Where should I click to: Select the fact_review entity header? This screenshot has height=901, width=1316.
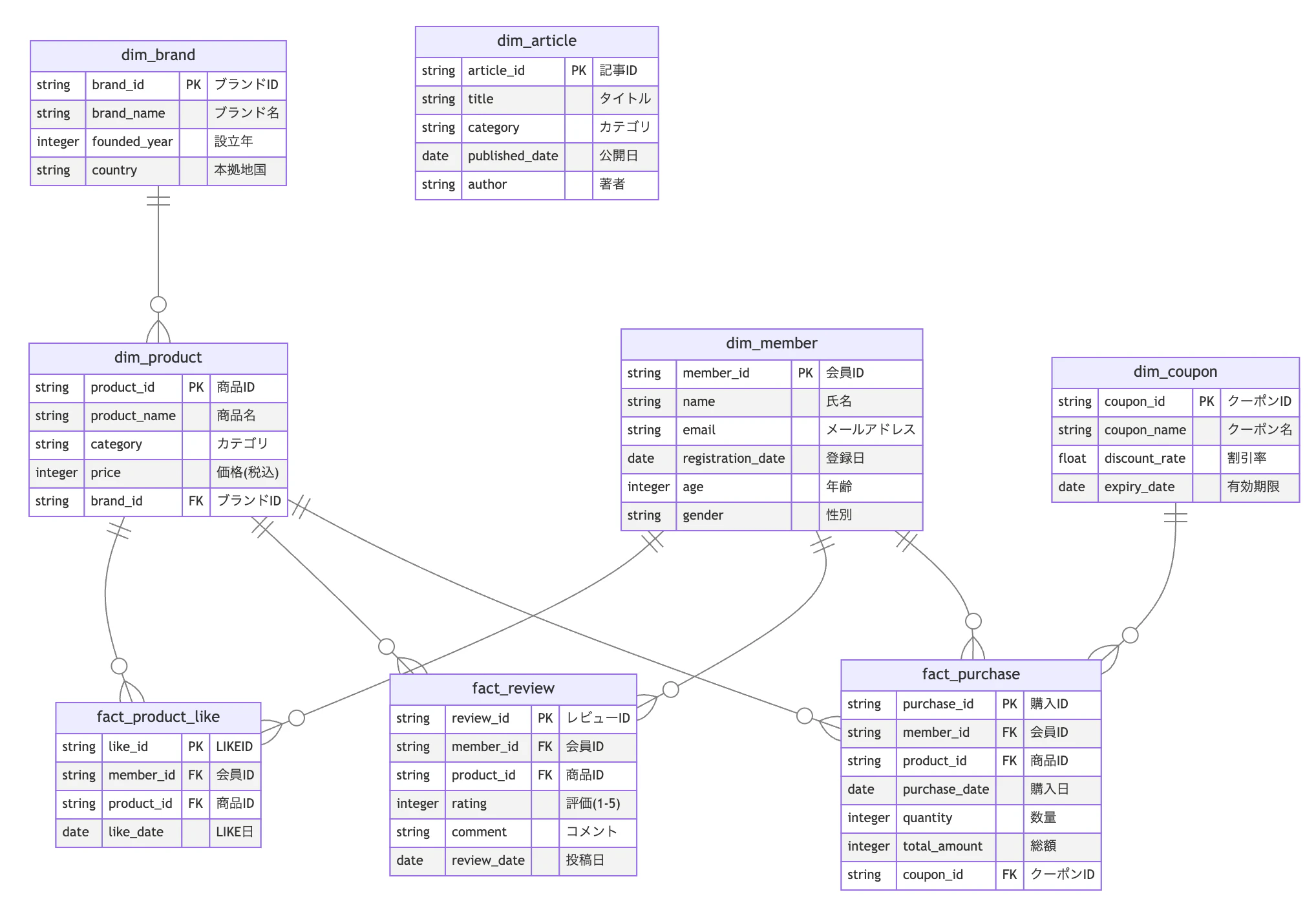(513, 689)
